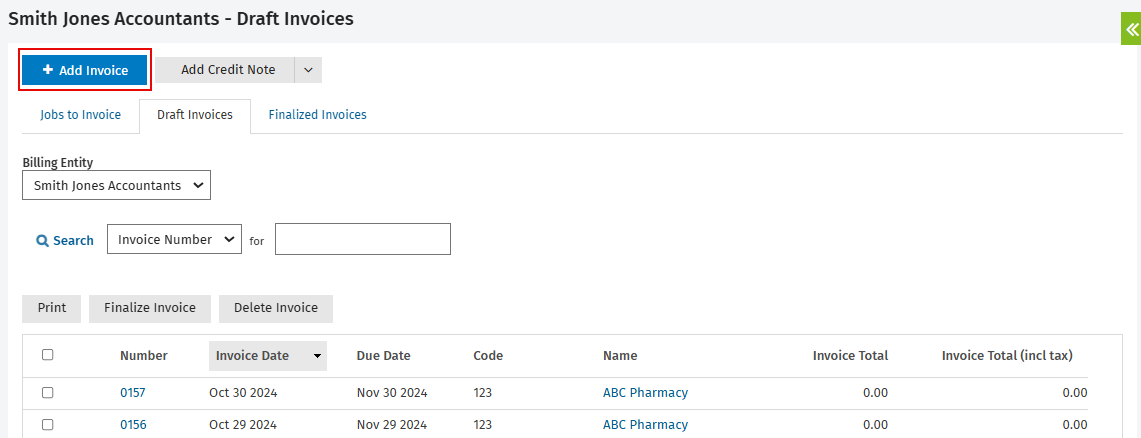Click the Name column header
Screen dimensions: 1141x438
click(620, 356)
